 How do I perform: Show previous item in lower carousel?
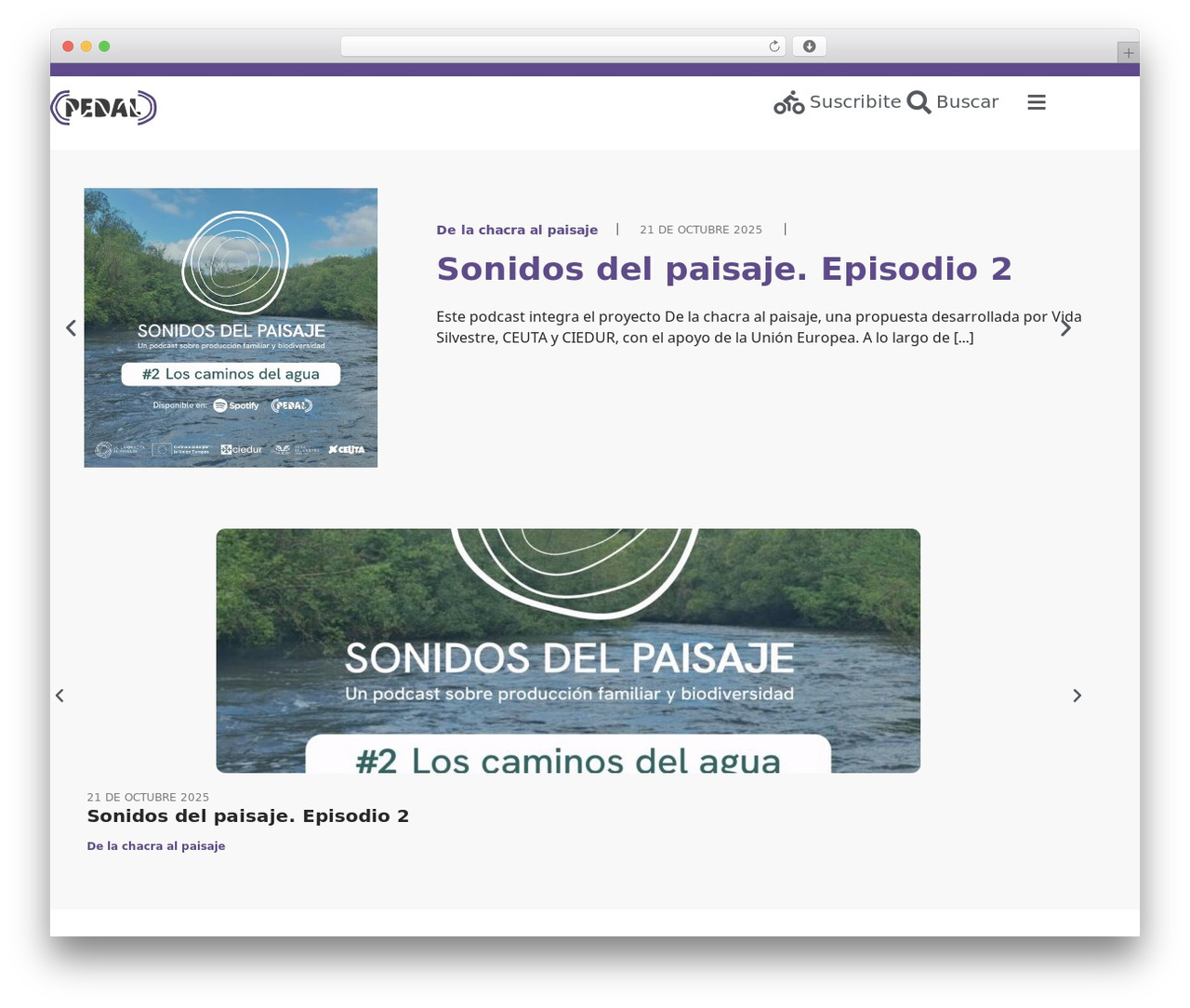tap(59, 696)
